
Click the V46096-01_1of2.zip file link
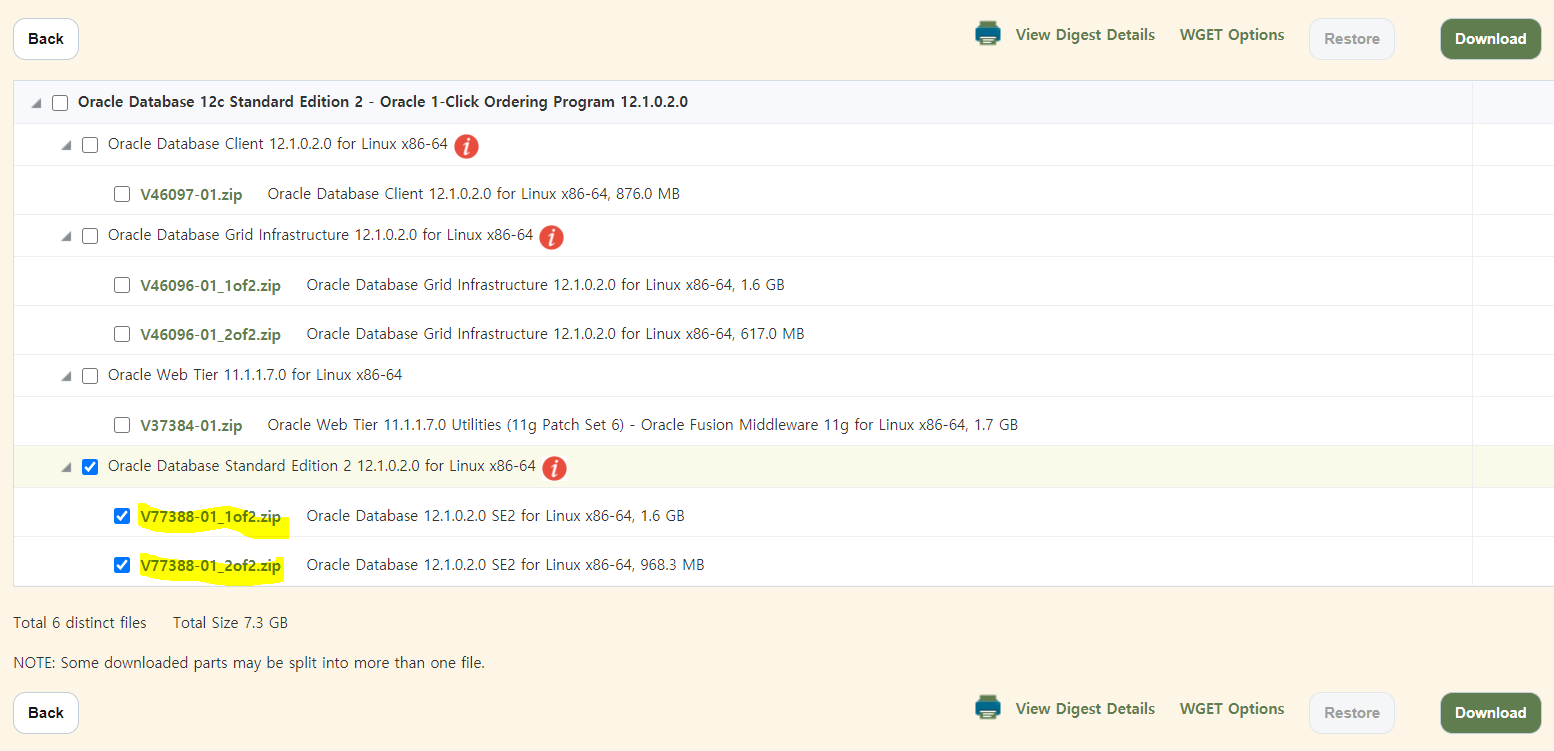pyautogui.click(x=210, y=285)
